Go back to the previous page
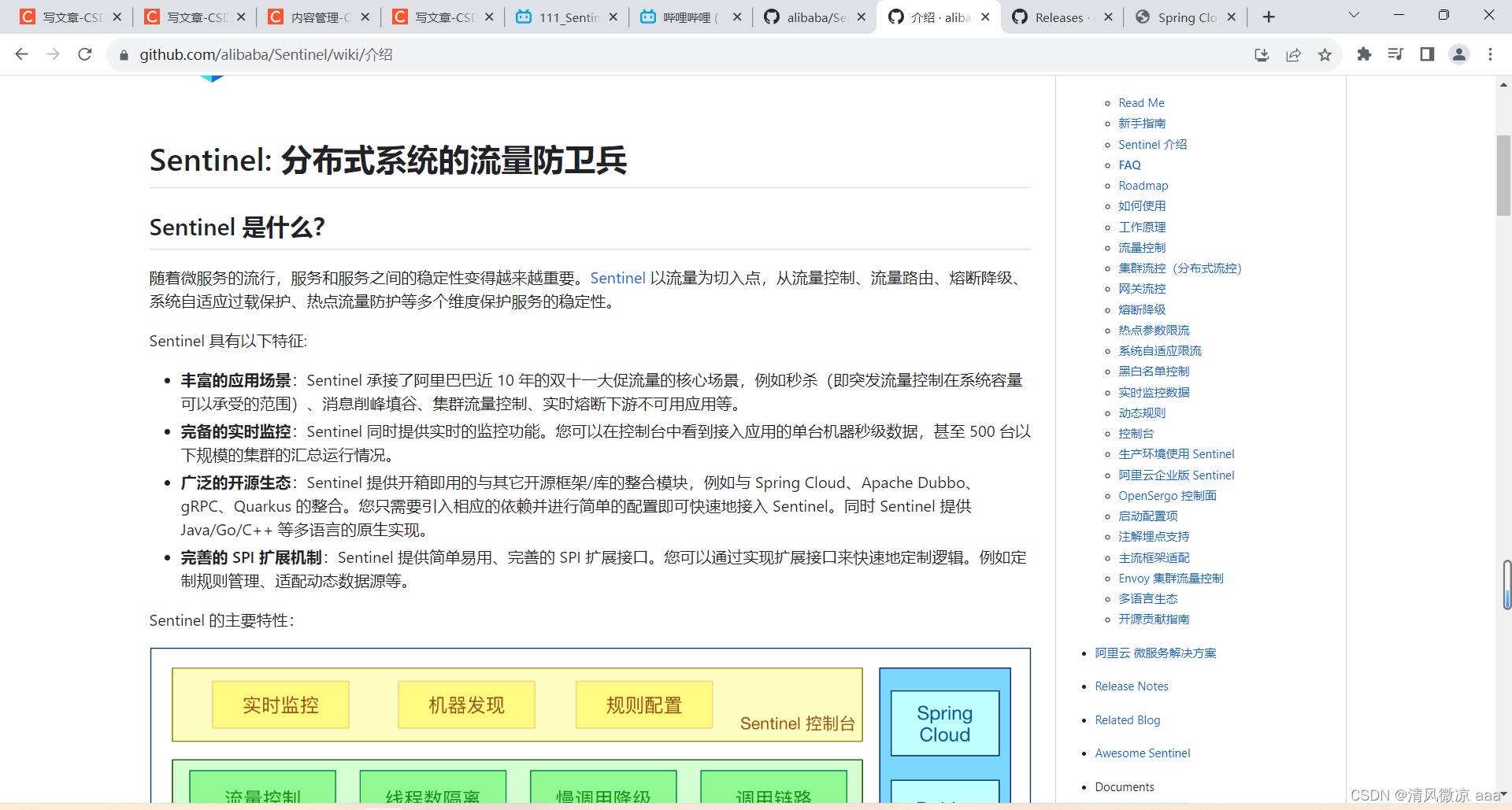The image size is (1512, 810). (21, 54)
